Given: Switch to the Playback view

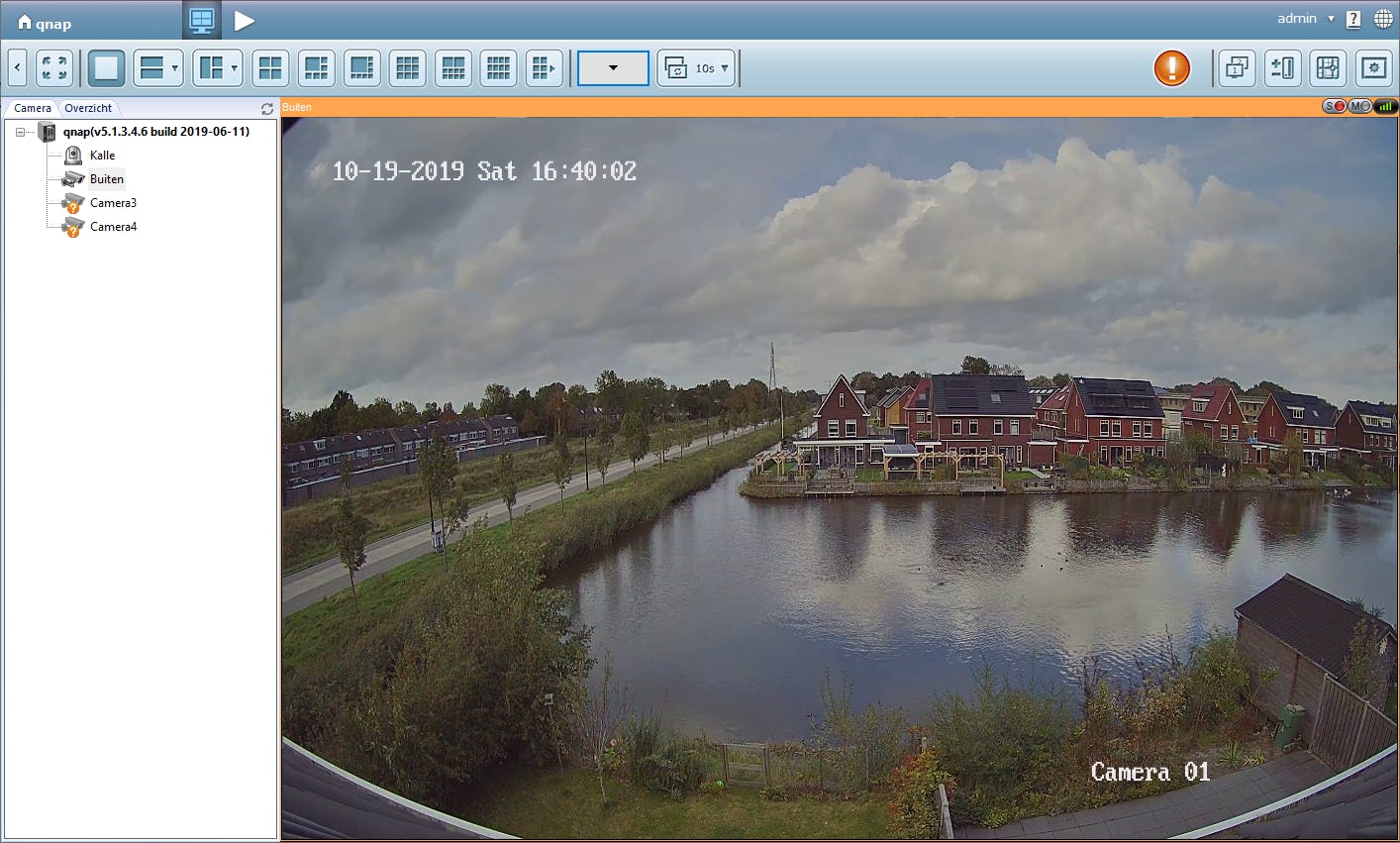Looking at the screenshot, I should (x=244, y=20).
